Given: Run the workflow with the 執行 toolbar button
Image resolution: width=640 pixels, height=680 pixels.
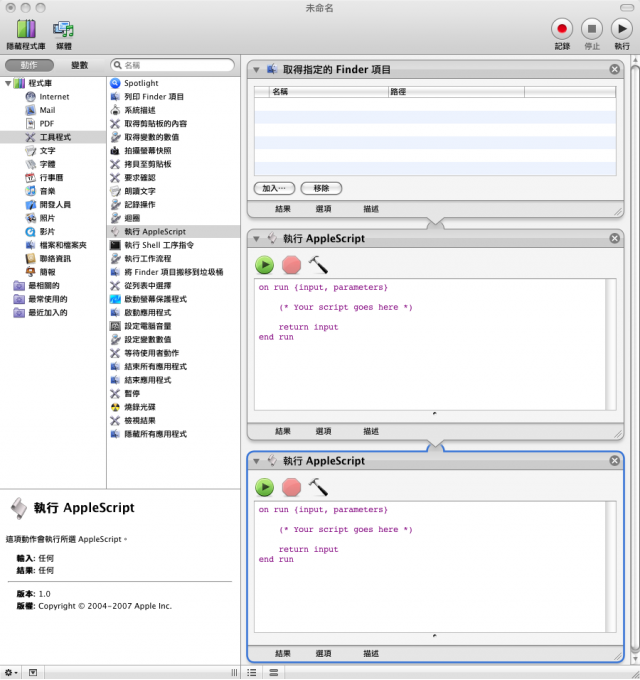Looking at the screenshot, I should 622,29.
